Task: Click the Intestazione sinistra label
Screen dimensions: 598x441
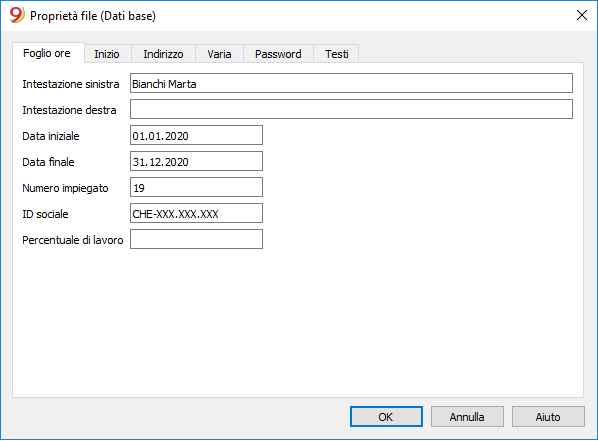Action: pos(71,84)
